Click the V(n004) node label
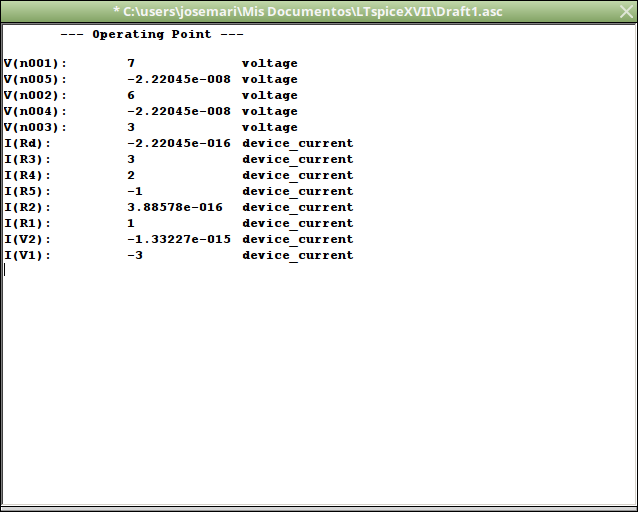 (35, 111)
